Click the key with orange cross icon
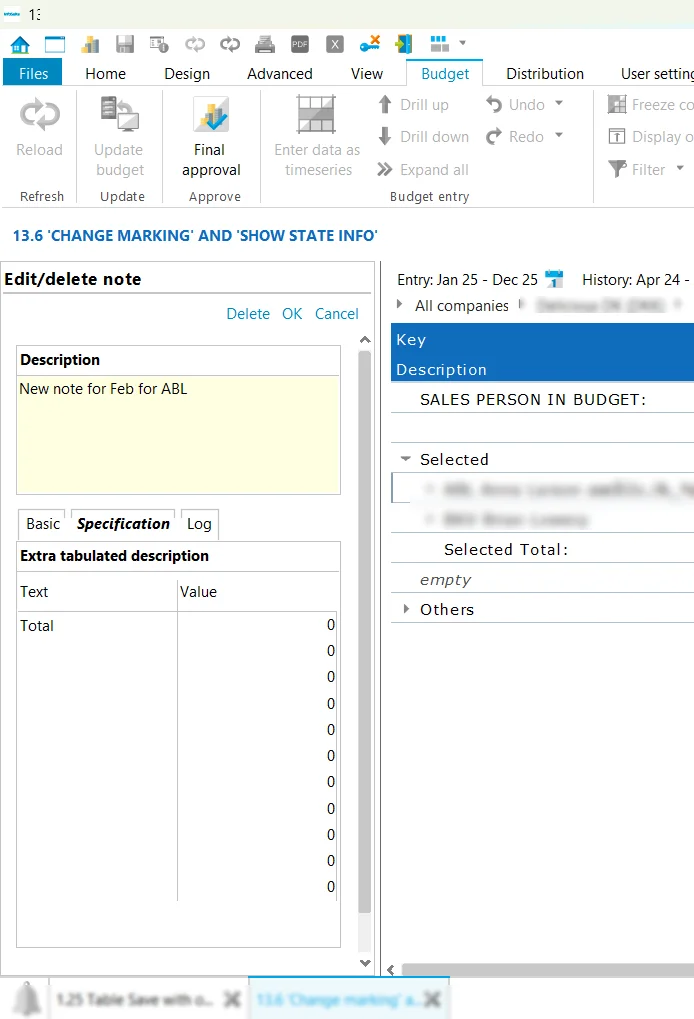This screenshot has width=694, height=1019. (x=370, y=44)
